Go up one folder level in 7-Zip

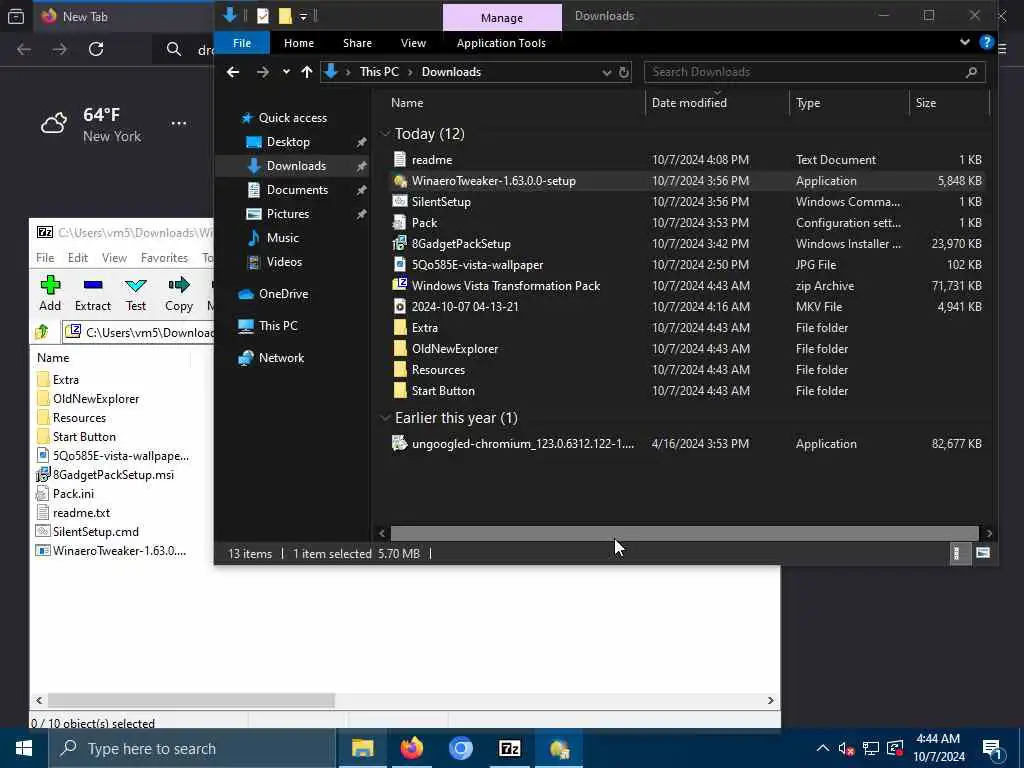pos(42,332)
